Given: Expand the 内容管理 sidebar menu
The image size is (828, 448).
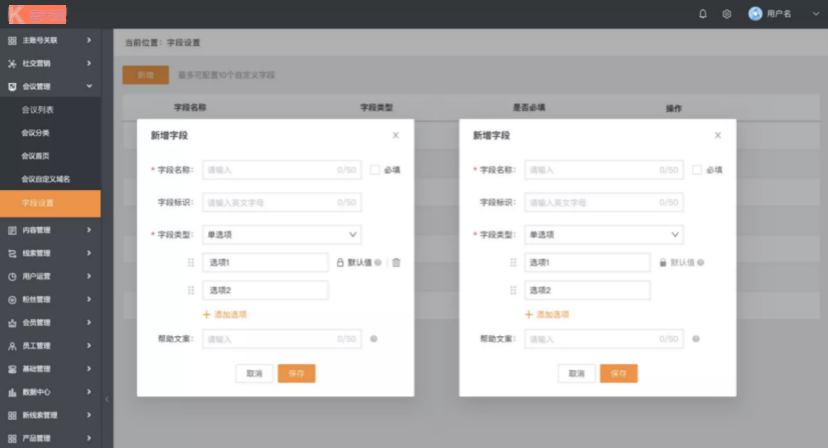Looking at the screenshot, I should [50, 230].
